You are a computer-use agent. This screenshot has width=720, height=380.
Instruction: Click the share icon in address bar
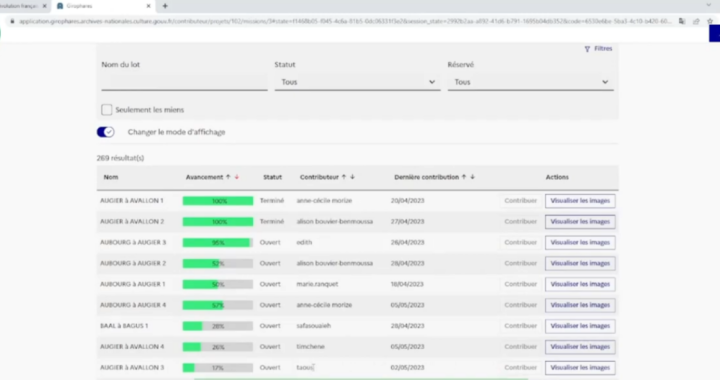click(x=696, y=21)
